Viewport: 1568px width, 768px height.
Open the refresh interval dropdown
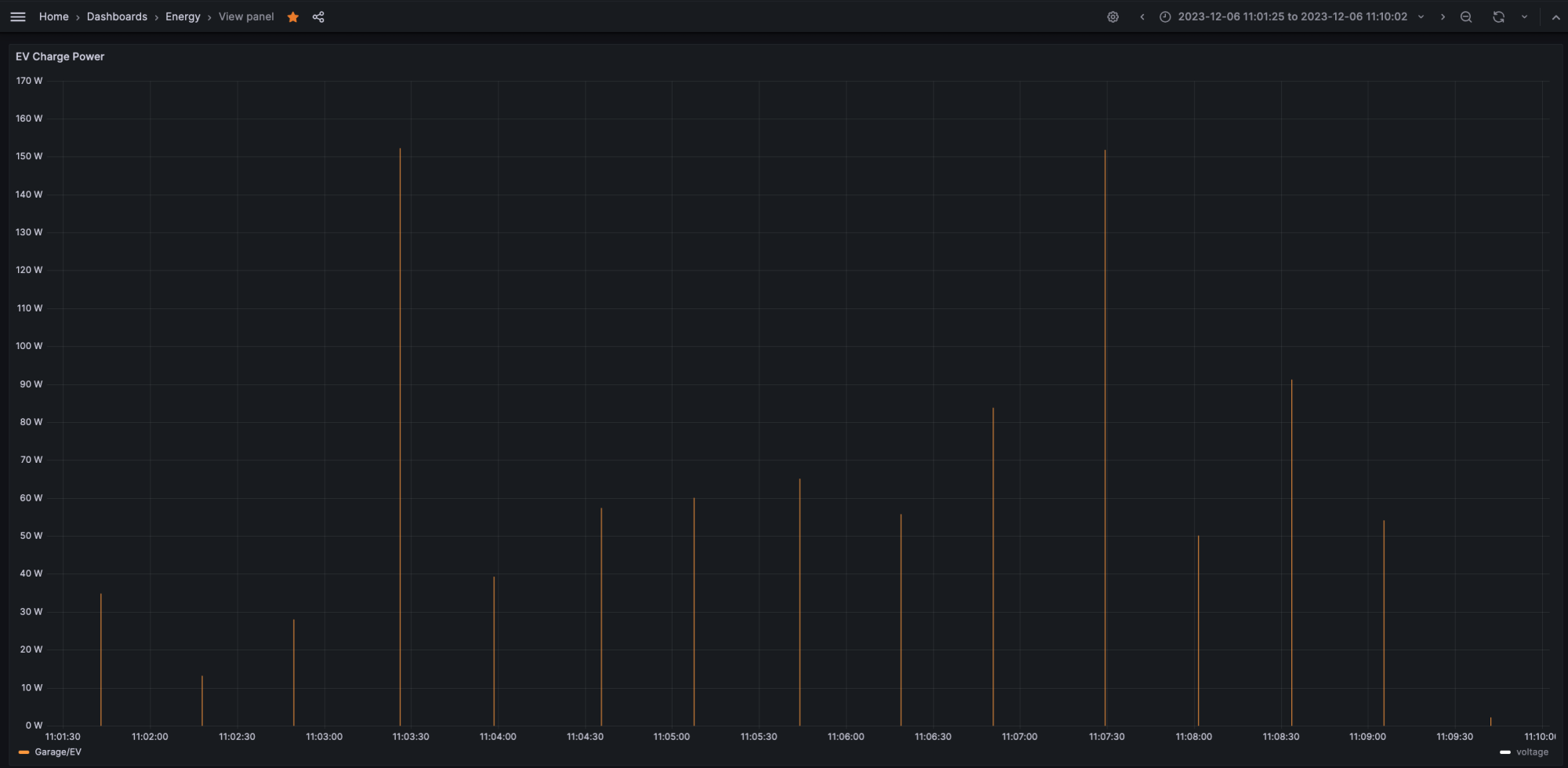click(x=1524, y=16)
